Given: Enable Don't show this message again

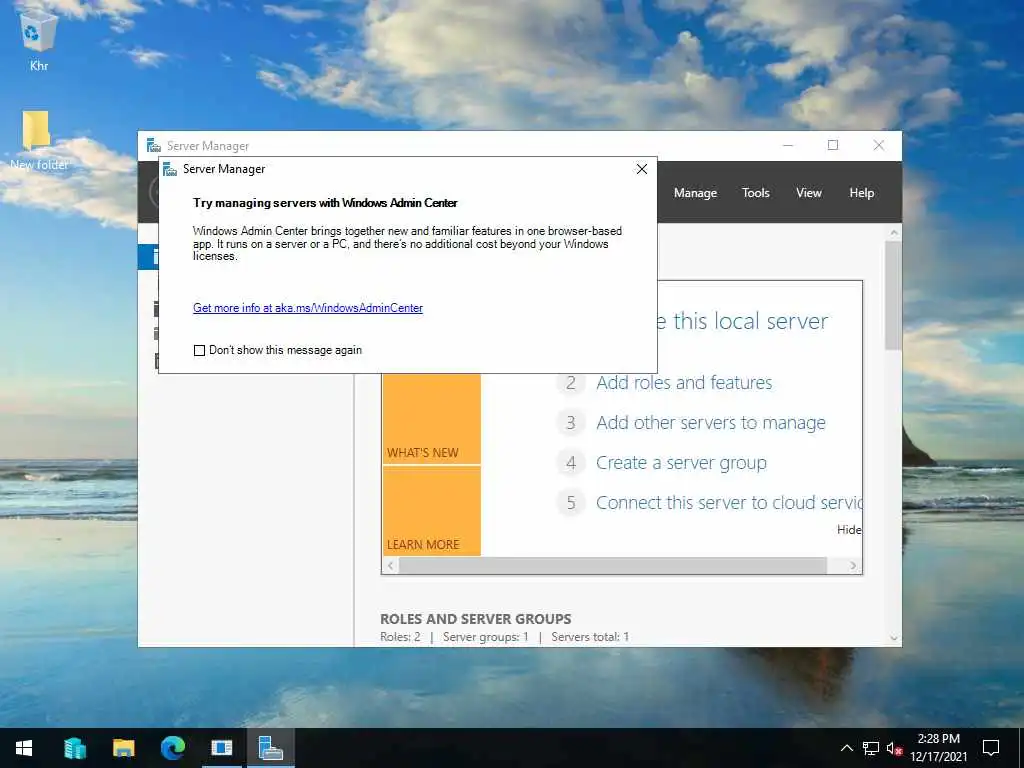Looking at the screenshot, I should point(199,351).
